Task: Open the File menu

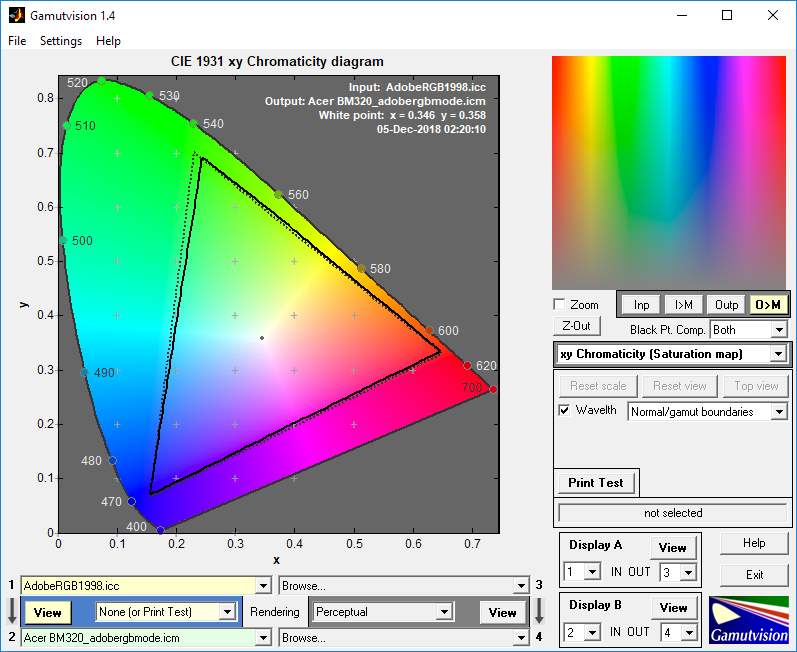Action: coord(17,41)
